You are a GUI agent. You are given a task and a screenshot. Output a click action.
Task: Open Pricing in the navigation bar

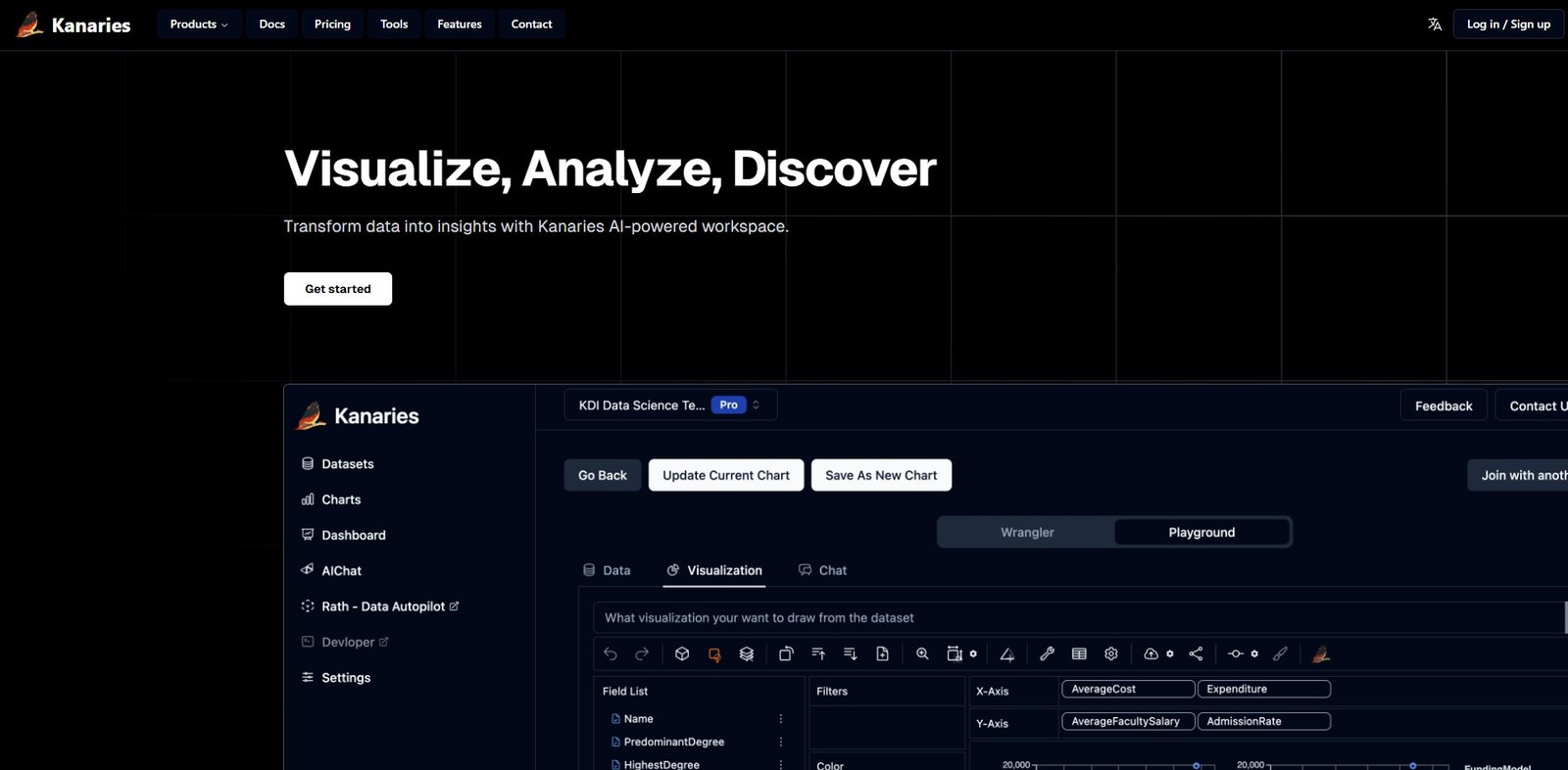click(332, 24)
